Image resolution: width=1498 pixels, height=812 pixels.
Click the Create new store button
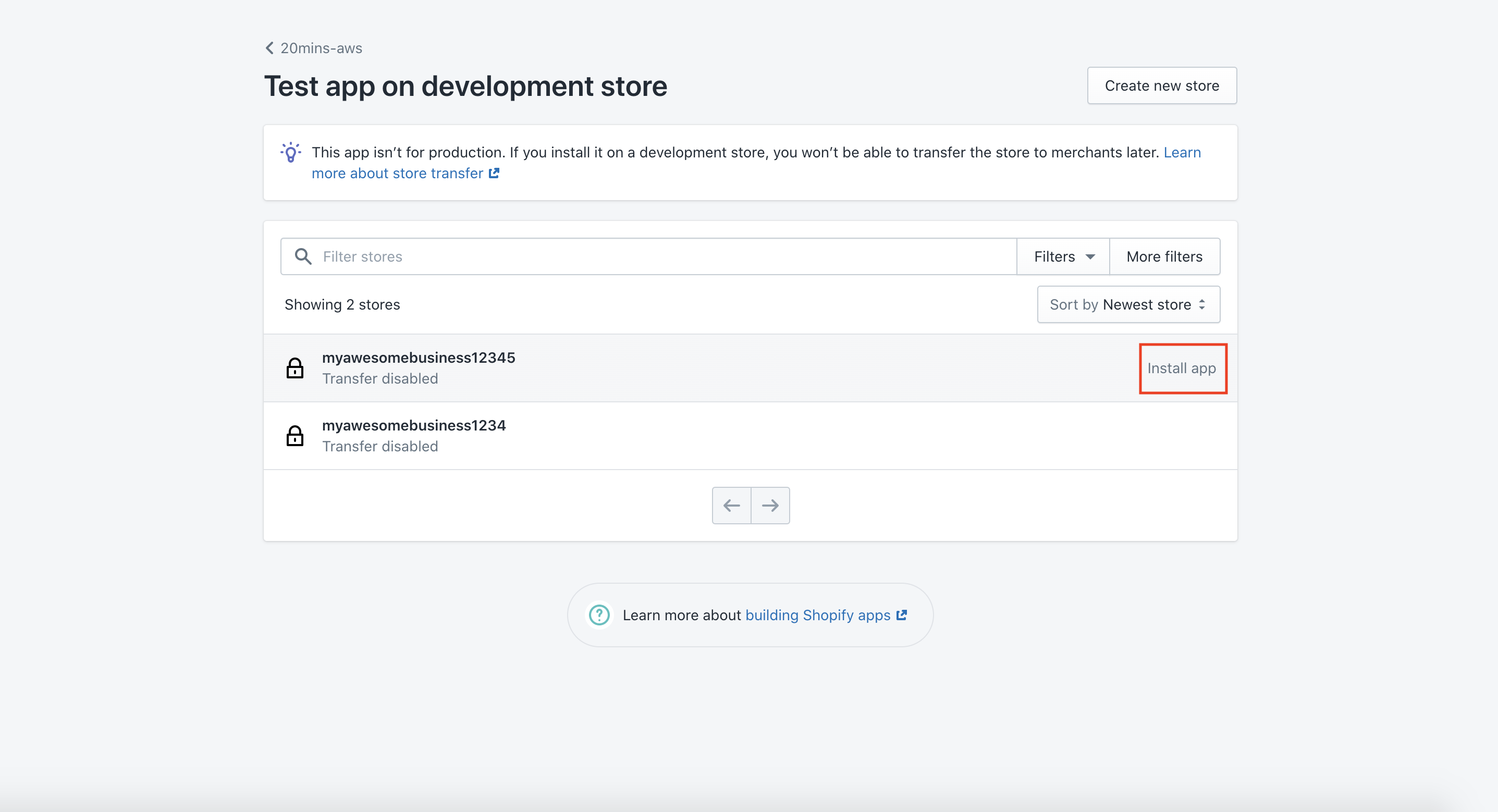click(1161, 85)
